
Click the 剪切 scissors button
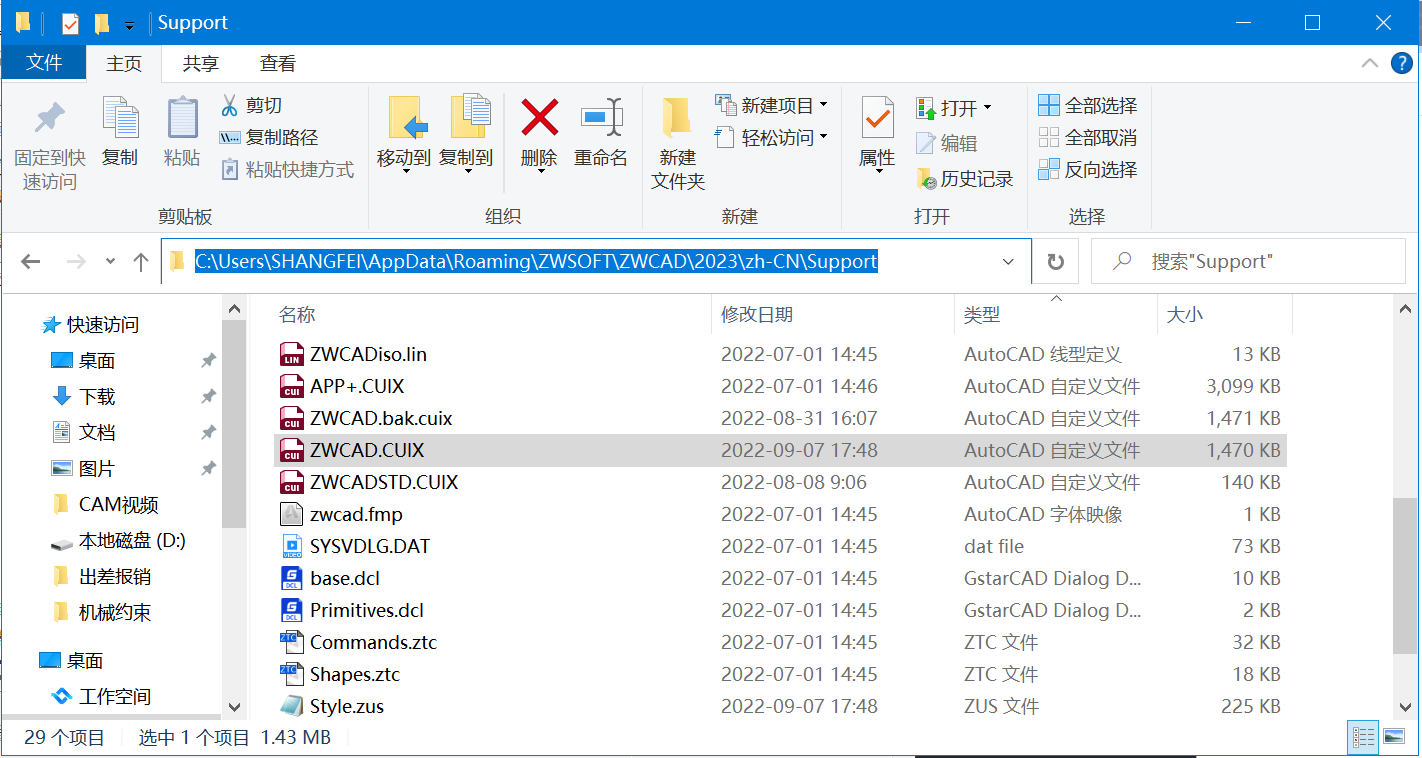(252, 105)
